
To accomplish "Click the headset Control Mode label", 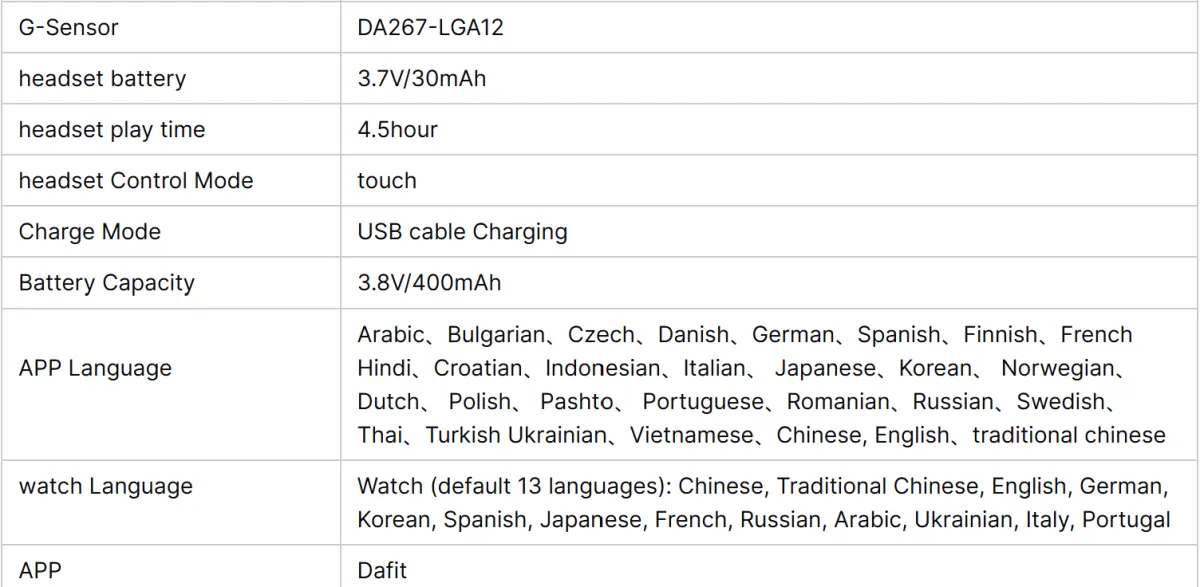I will [x=136, y=181].
